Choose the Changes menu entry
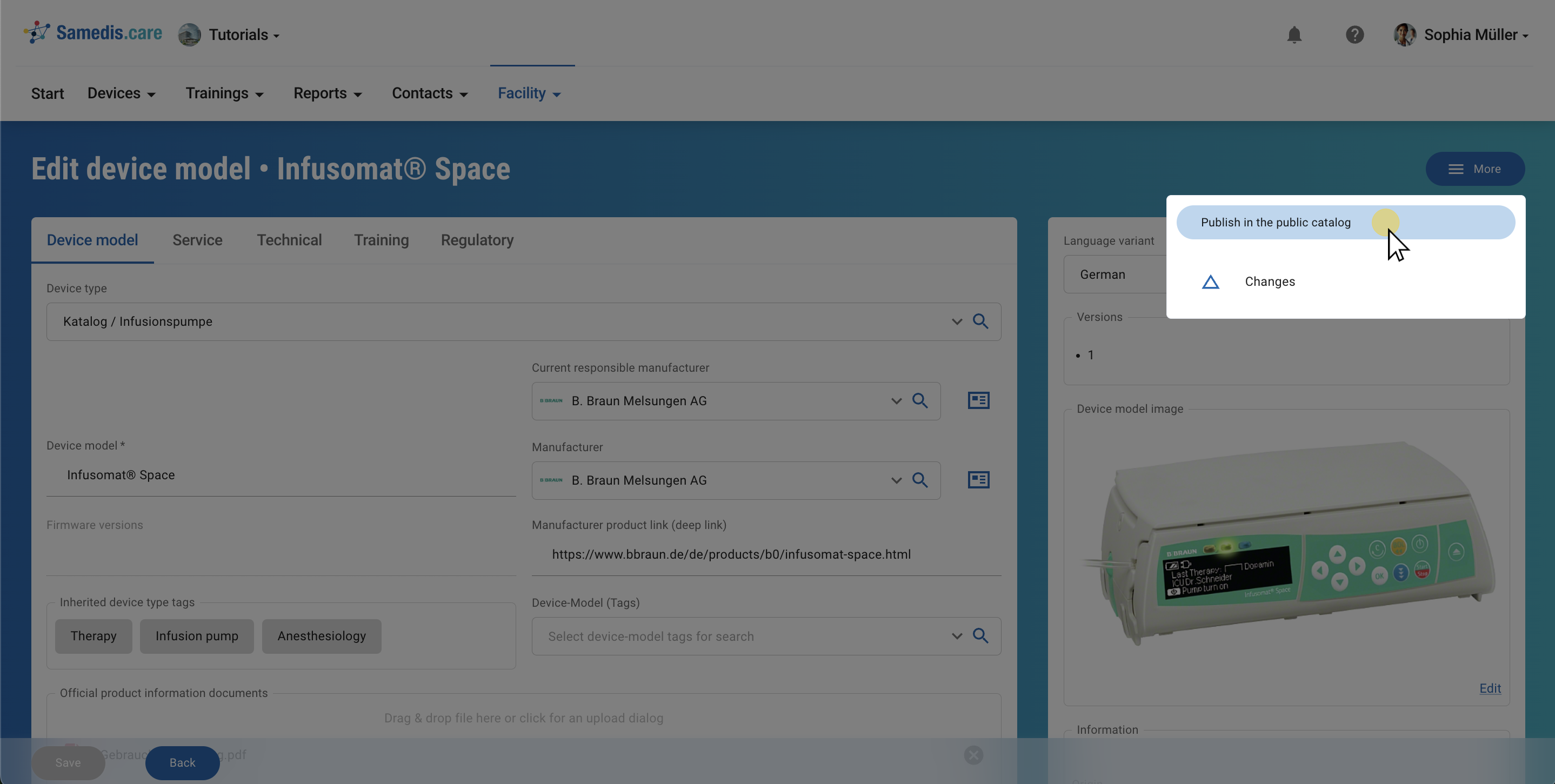The width and height of the screenshot is (1555, 784). pyautogui.click(x=1269, y=282)
